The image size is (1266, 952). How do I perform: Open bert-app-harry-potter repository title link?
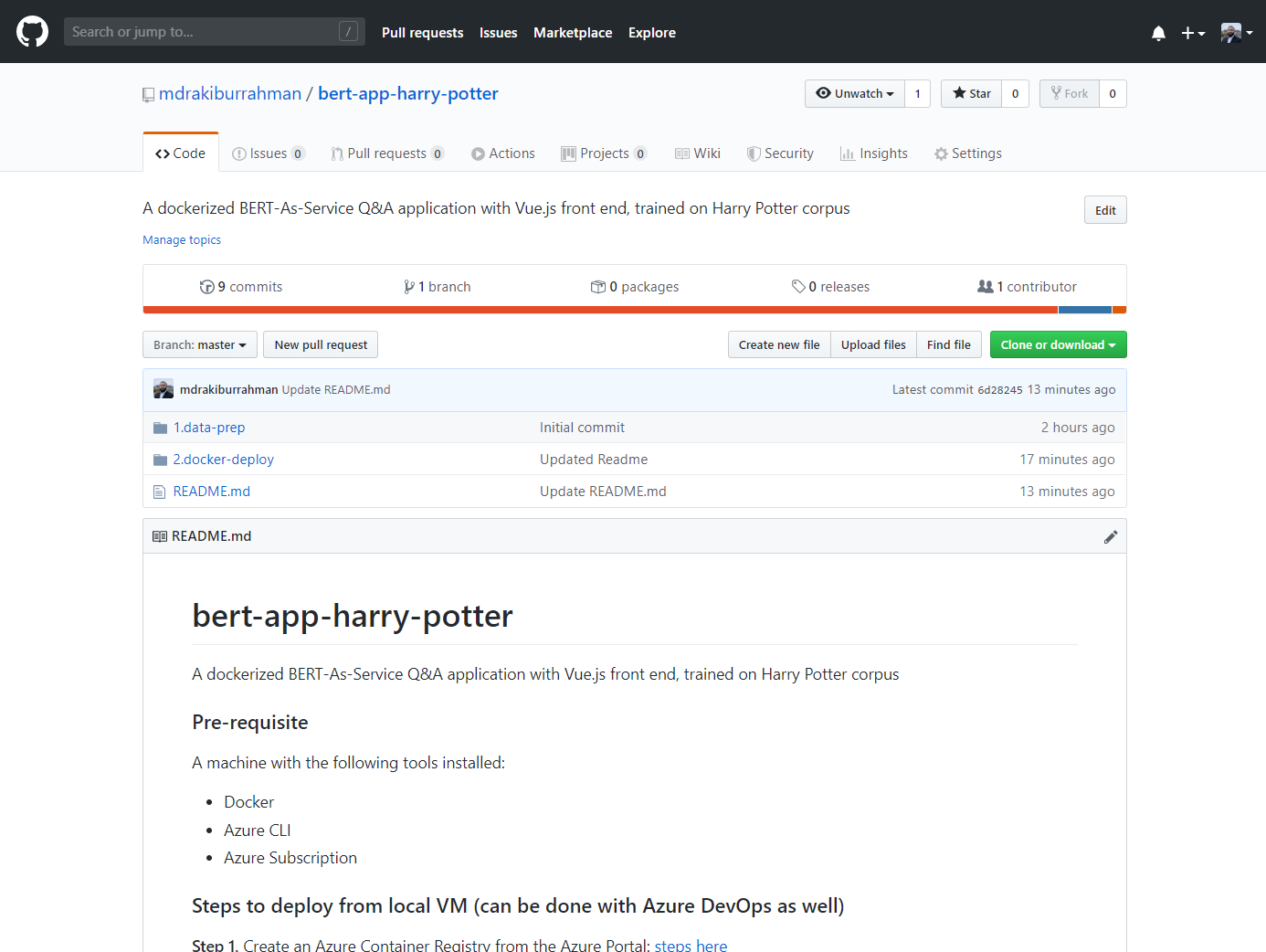(x=408, y=93)
